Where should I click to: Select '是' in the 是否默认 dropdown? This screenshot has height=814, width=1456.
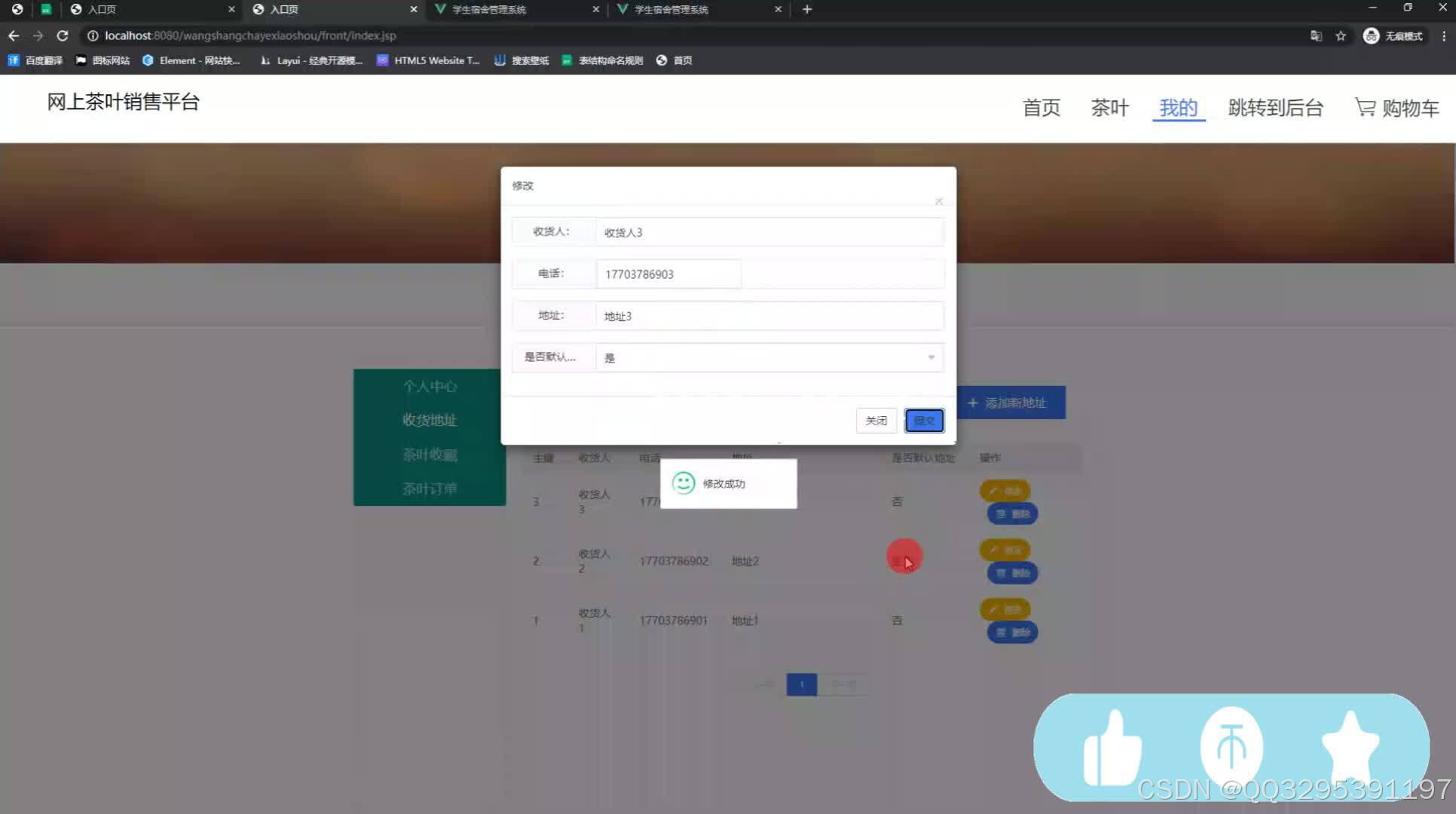(x=766, y=357)
